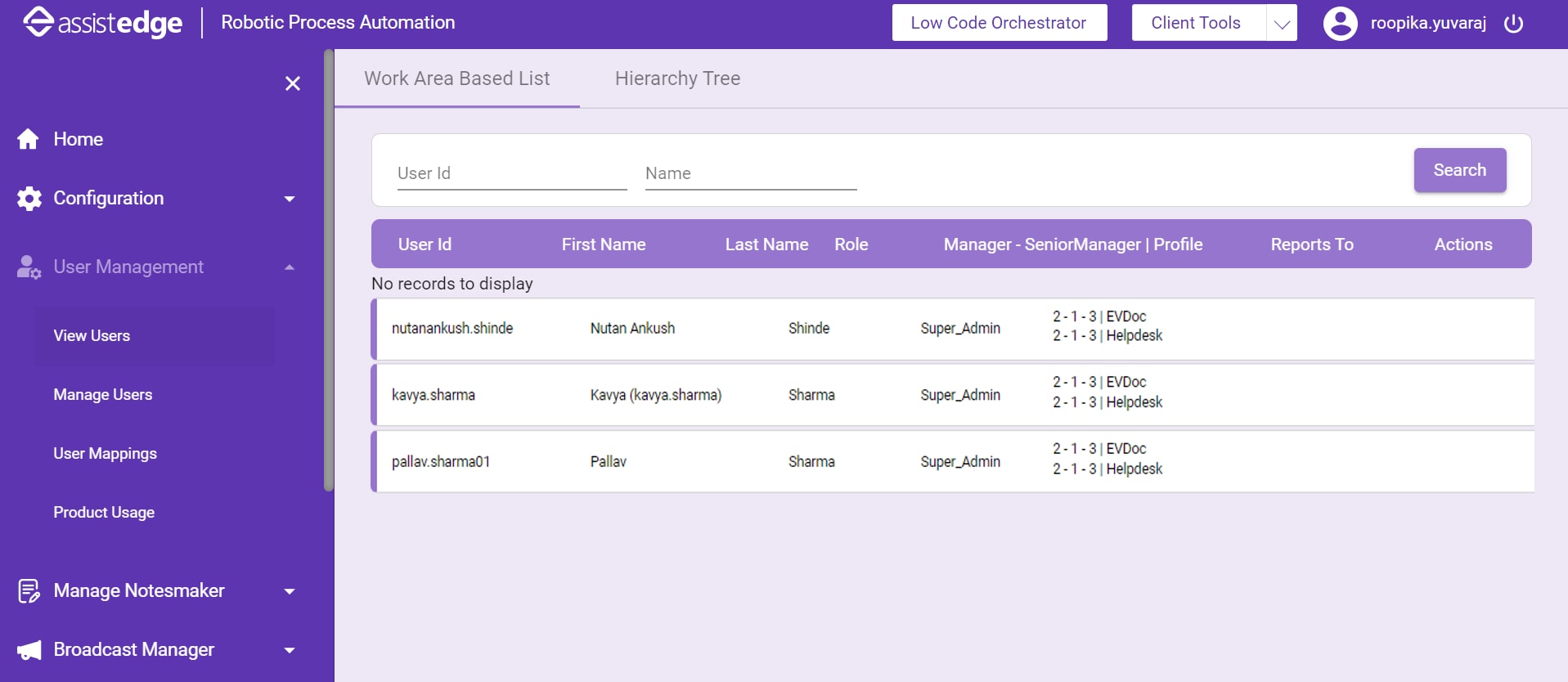Expand the Manage Notesmaker arrow
1568x682 pixels.
(x=290, y=591)
